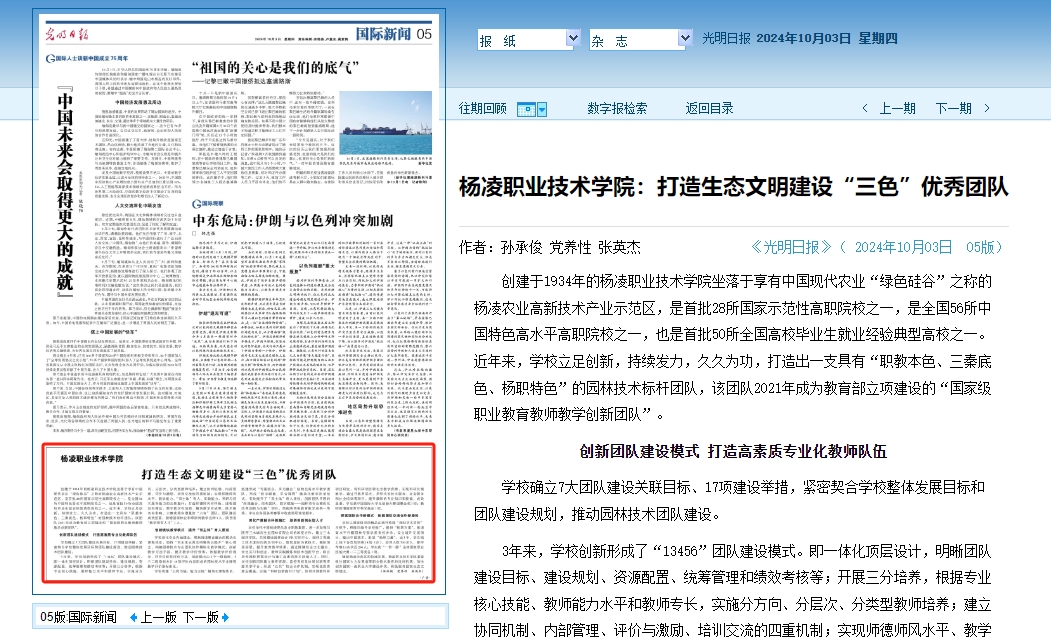Click the 《光明日报》 source link under title
Viewport: 1051px width, 639px height.
(791, 247)
